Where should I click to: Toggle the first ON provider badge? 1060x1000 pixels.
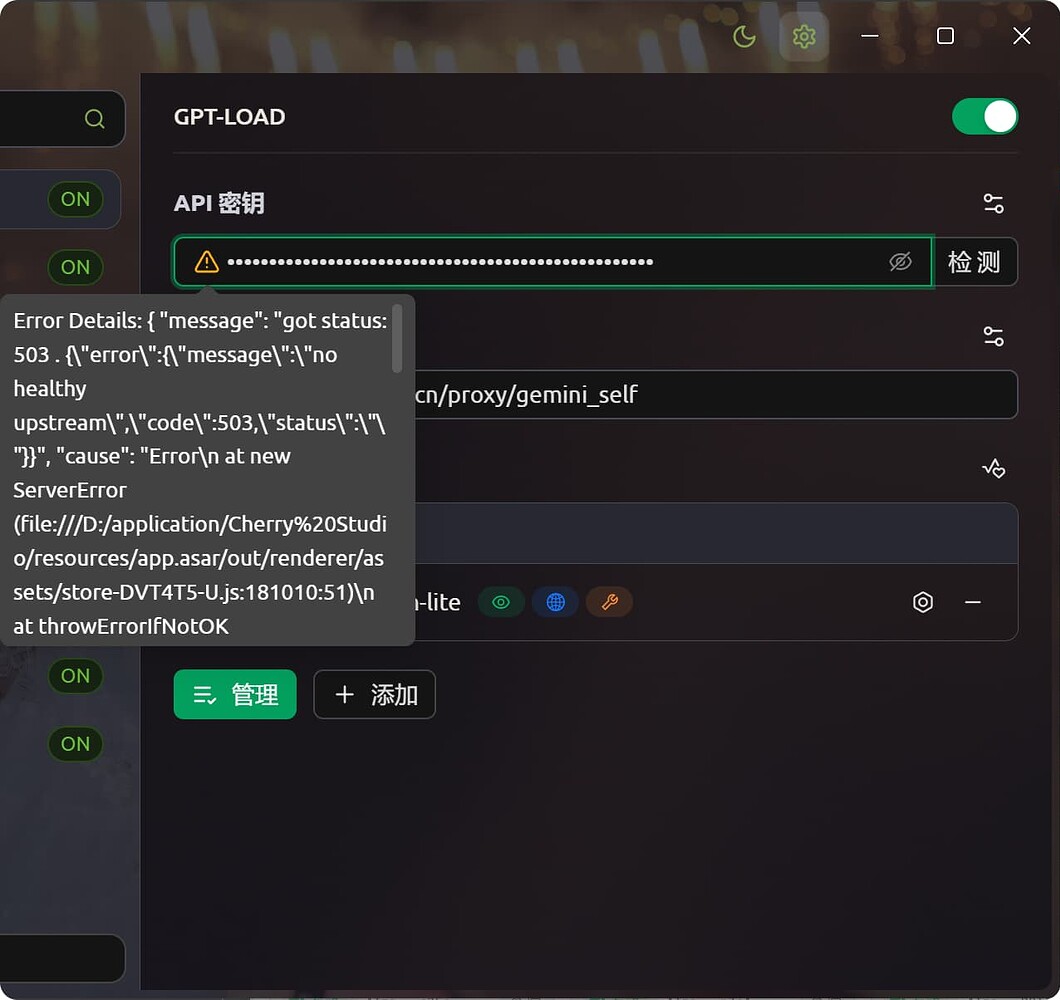point(75,199)
